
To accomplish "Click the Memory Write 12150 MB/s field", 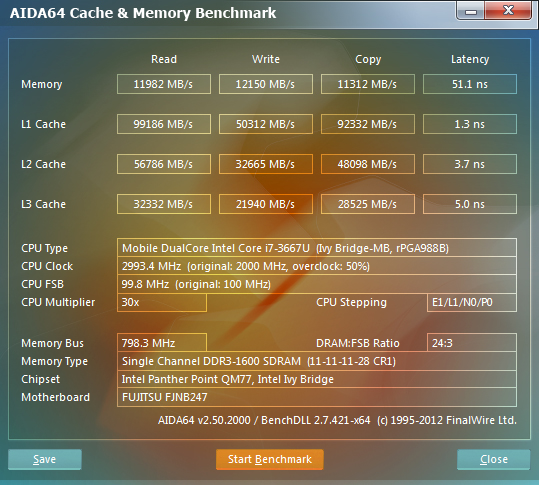I will coord(266,84).
